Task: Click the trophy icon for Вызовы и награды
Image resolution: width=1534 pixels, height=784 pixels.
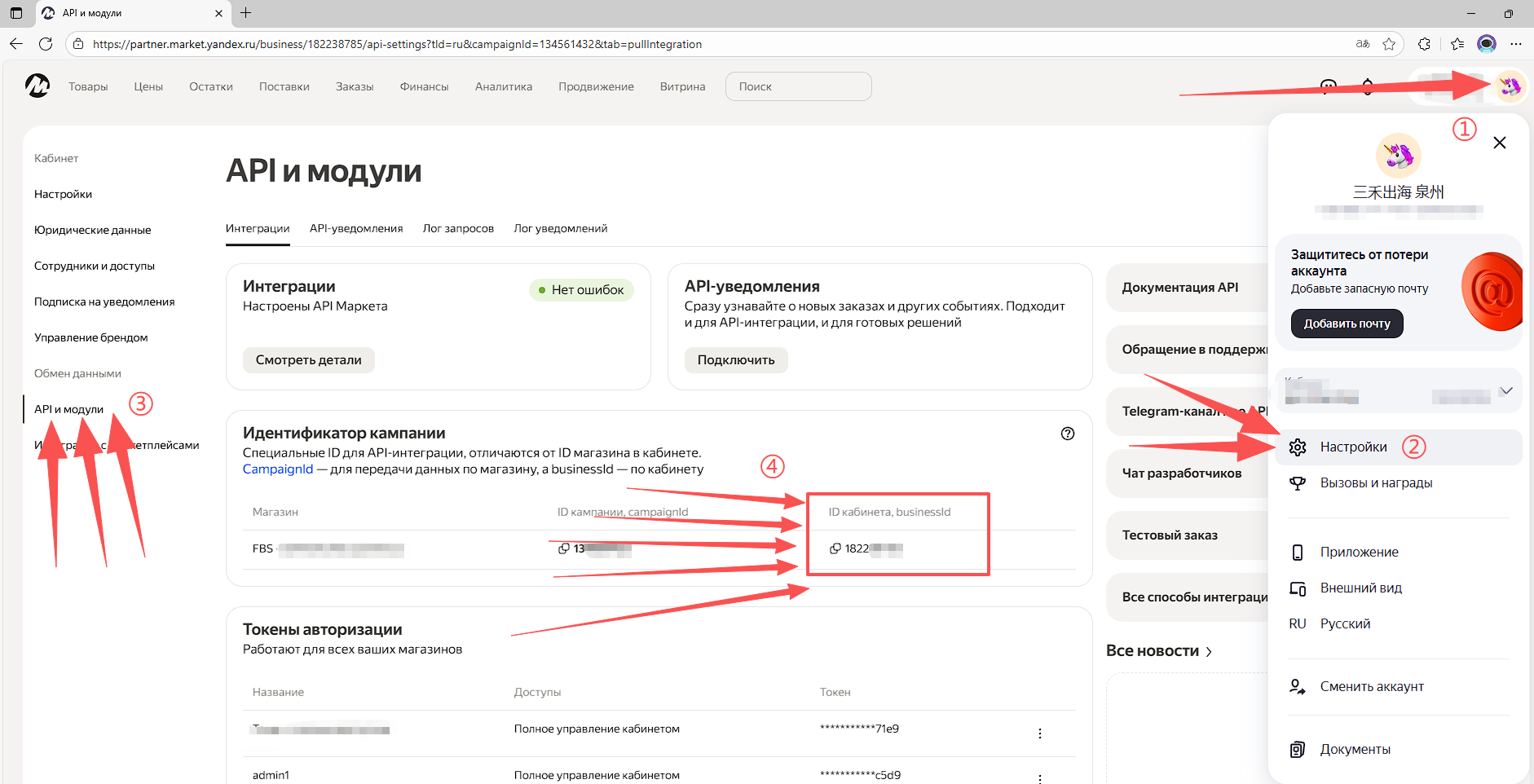Action: [1298, 482]
